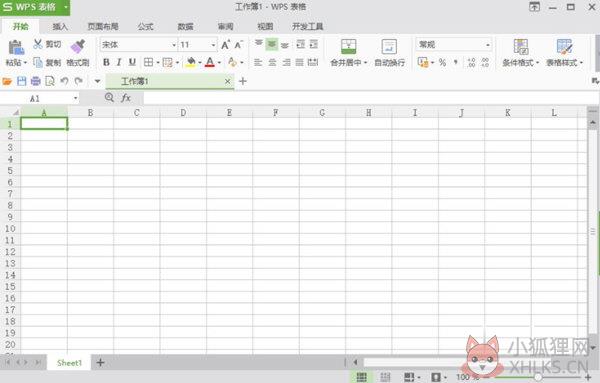Switch to the 公式 (Formulas) tab

[145, 26]
